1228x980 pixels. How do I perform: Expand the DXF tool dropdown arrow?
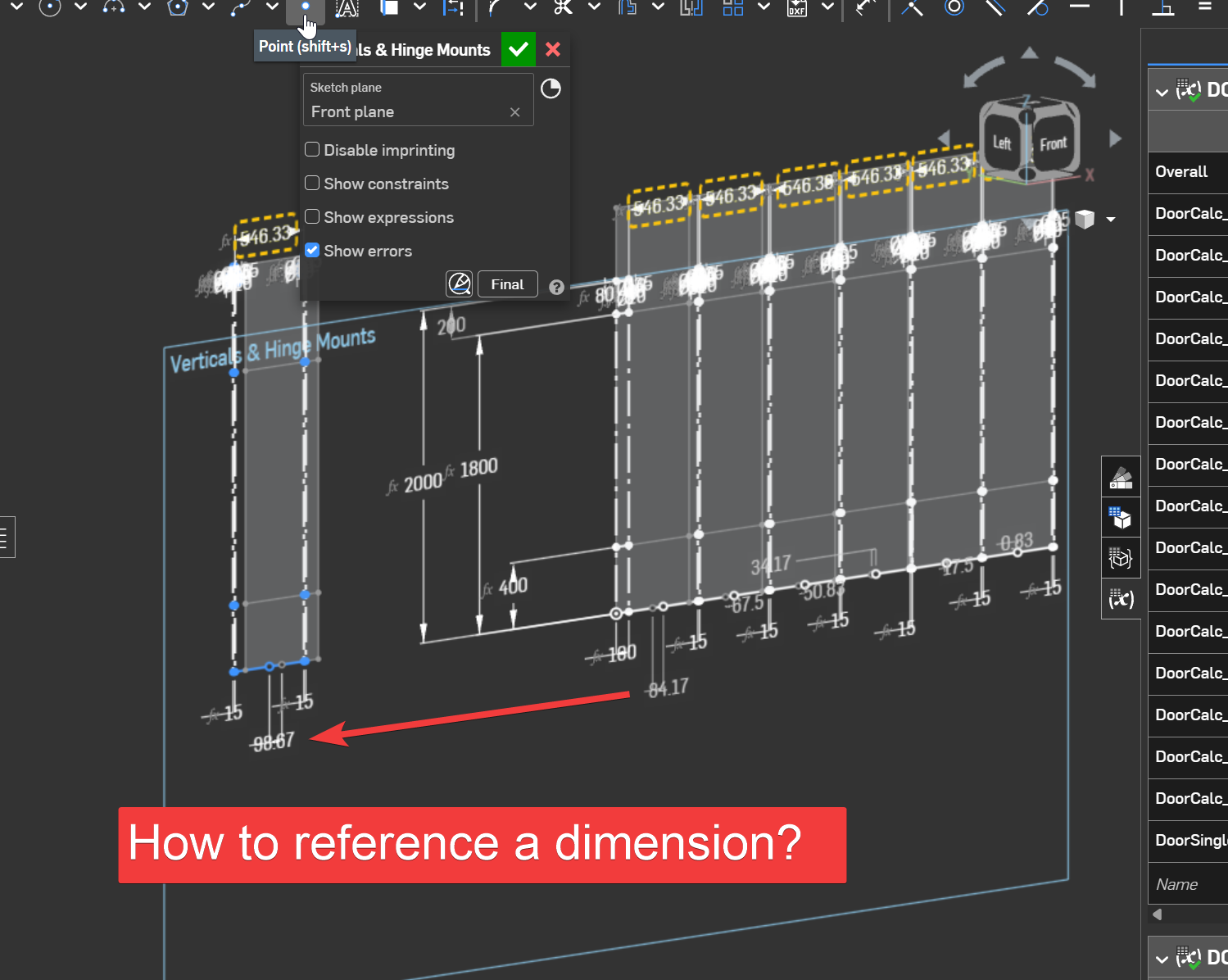coord(827,8)
